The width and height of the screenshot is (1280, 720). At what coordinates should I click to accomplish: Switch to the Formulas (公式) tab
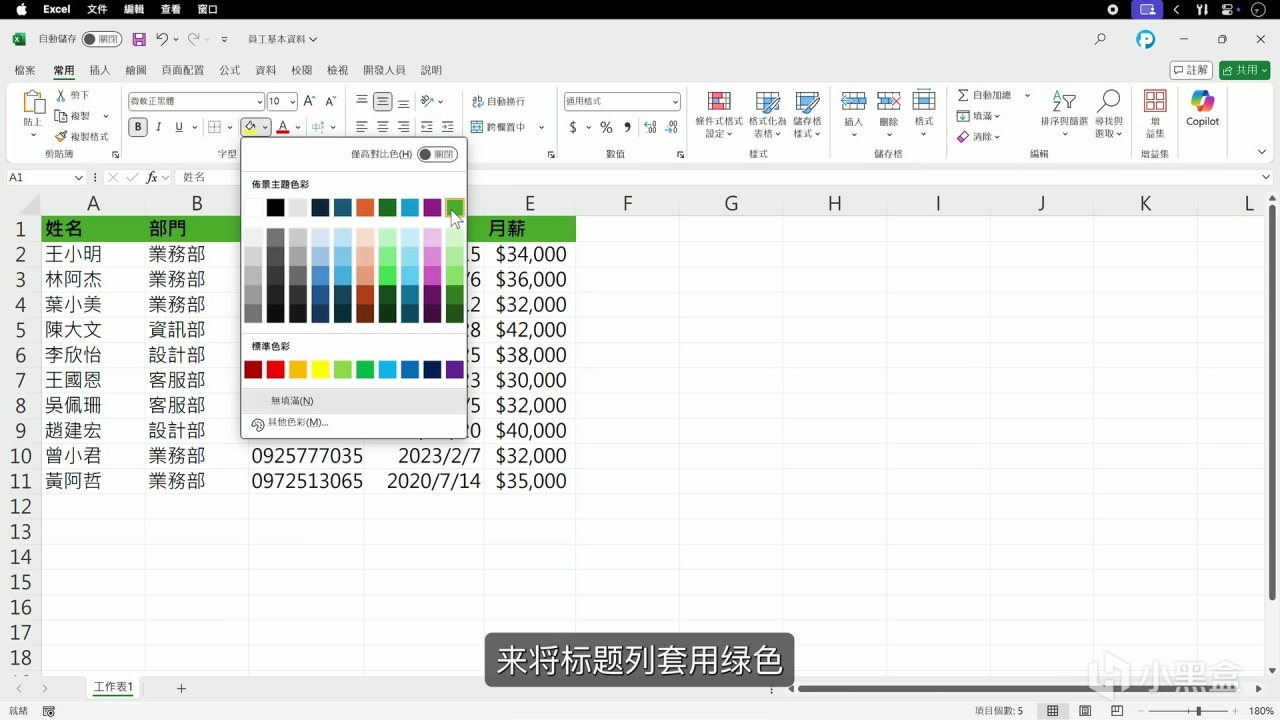click(230, 70)
